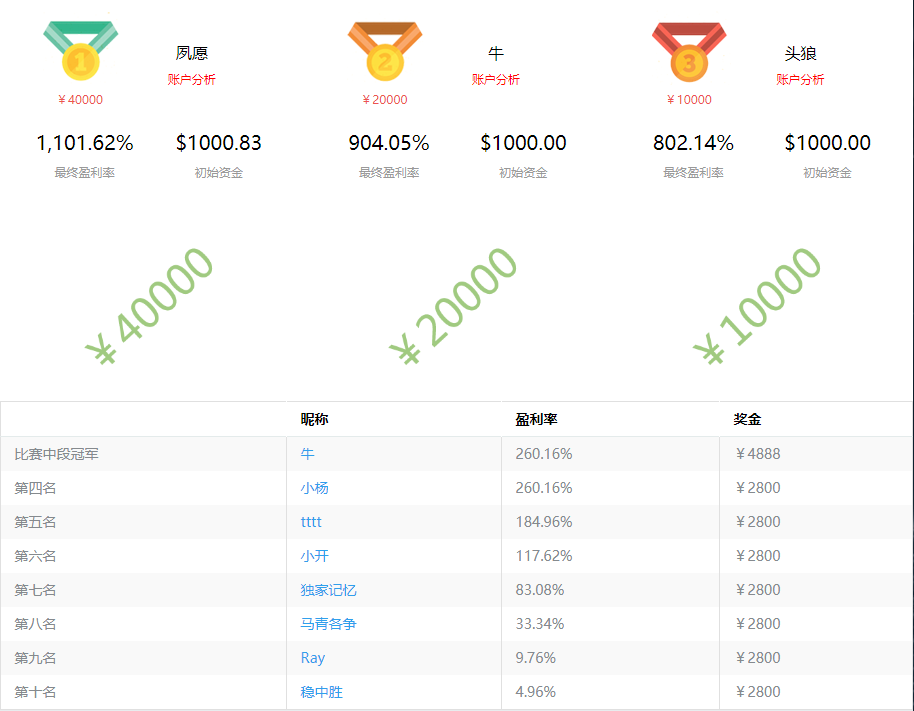Click the gold first-place medal icon
The width and height of the screenshot is (914, 711).
(80, 51)
